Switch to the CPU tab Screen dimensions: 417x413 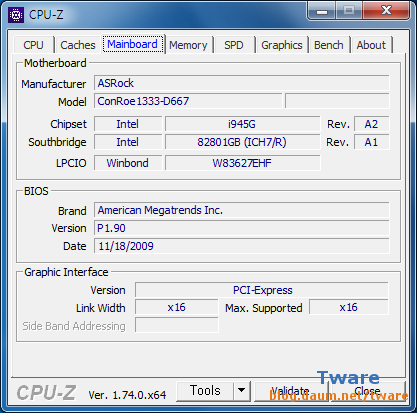pyautogui.click(x=33, y=45)
